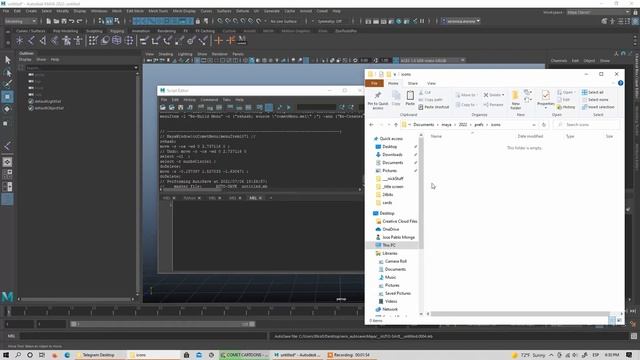Click Paste shortcut in Explorer ribbon

click(433, 107)
